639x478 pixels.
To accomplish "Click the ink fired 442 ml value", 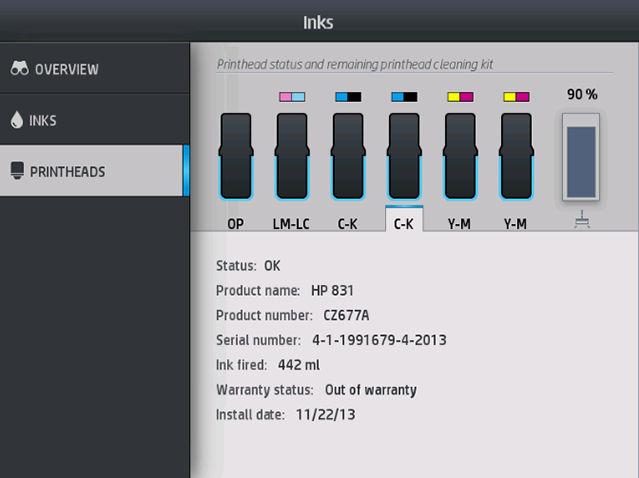I will [299, 365].
